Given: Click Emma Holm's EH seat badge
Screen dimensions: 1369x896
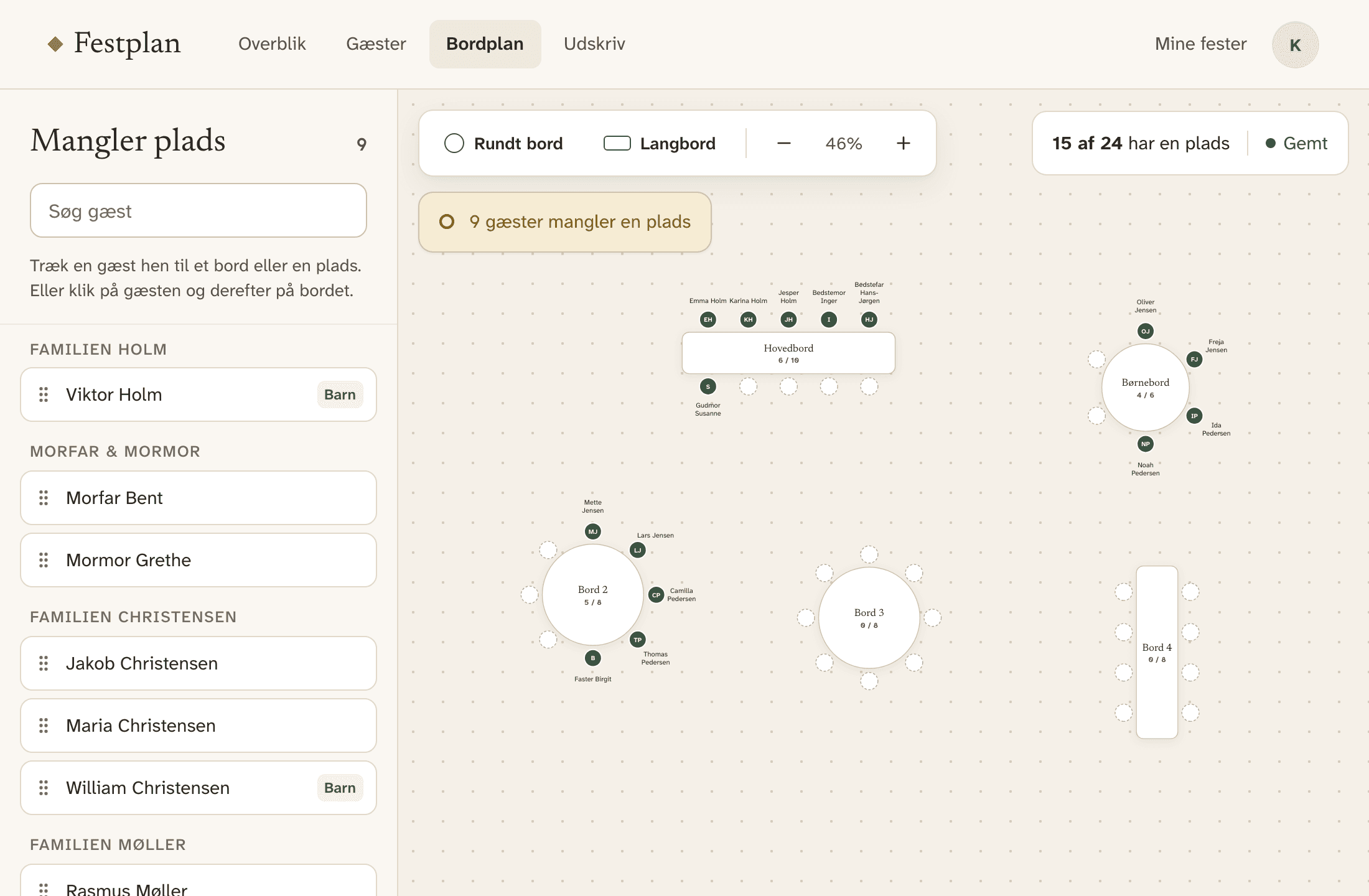Looking at the screenshot, I should (x=708, y=320).
